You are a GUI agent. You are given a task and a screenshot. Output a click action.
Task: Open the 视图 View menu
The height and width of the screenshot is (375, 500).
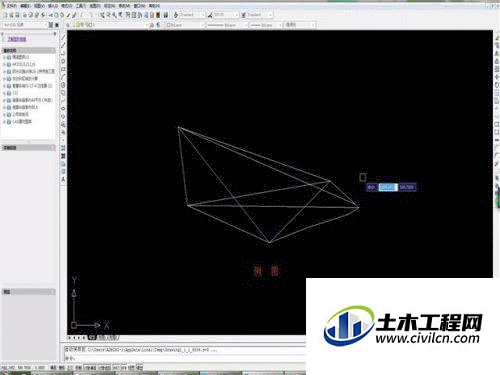[39, 6]
